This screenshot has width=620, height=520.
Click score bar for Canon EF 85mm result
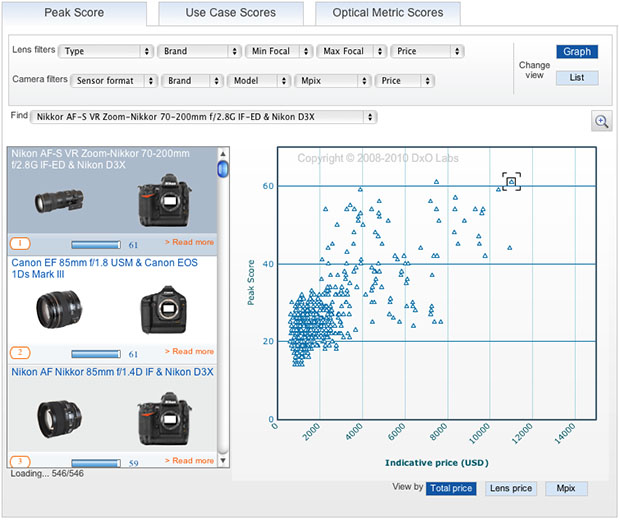click(96, 354)
